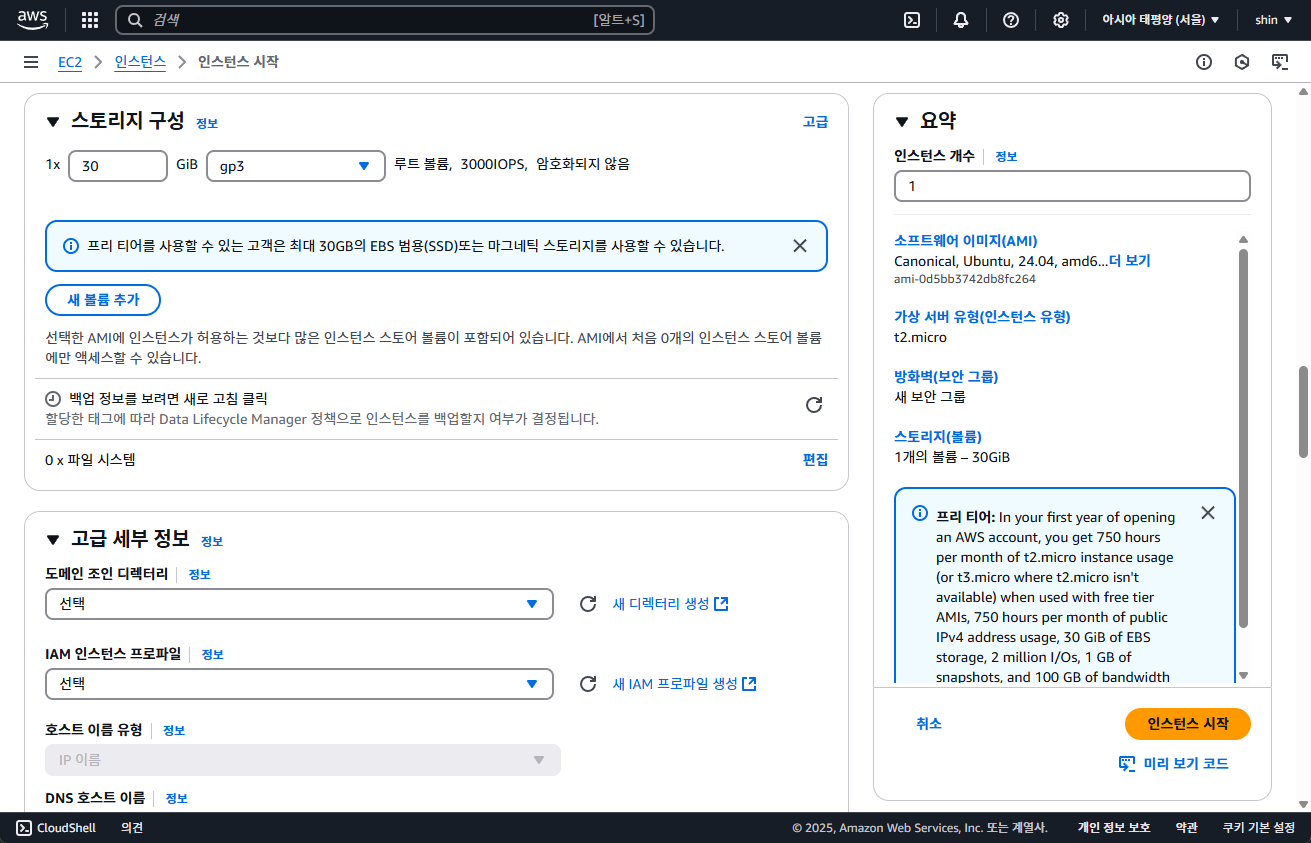Image resolution: width=1311 pixels, height=843 pixels.
Task: Dismiss the free tier 30GB storage notice
Action: click(800, 246)
